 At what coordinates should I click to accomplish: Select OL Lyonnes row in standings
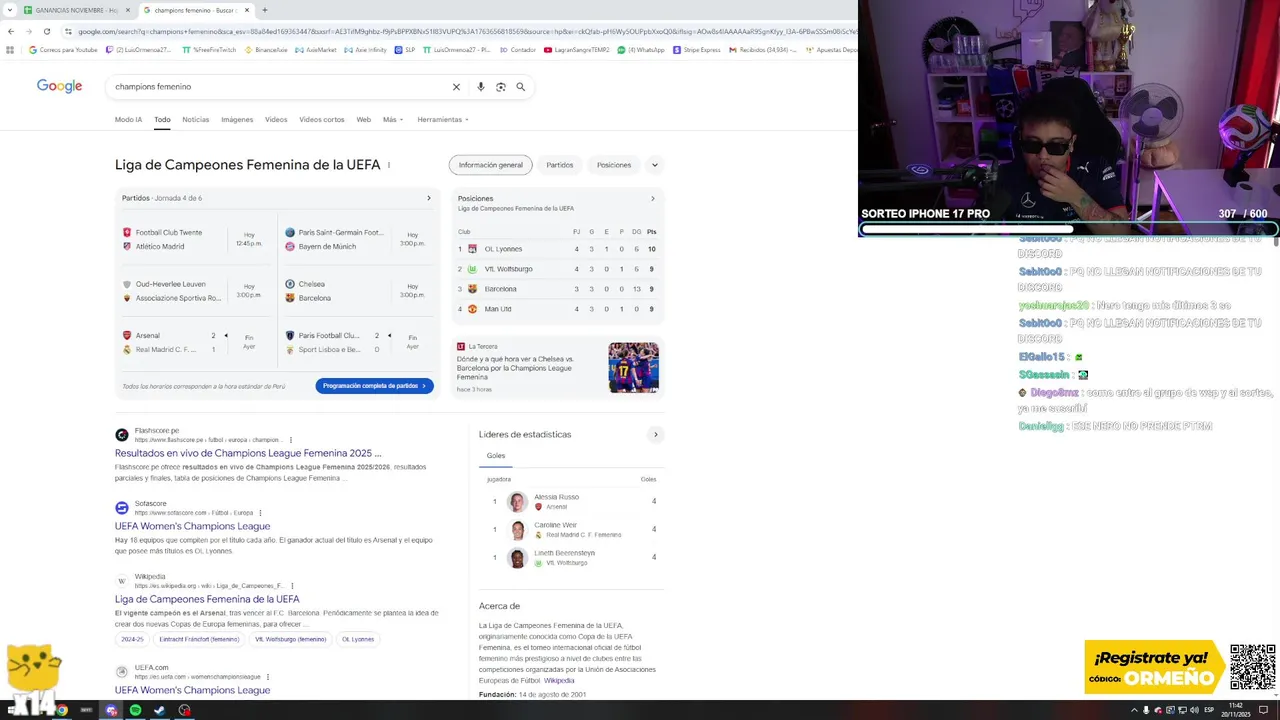[557, 249]
